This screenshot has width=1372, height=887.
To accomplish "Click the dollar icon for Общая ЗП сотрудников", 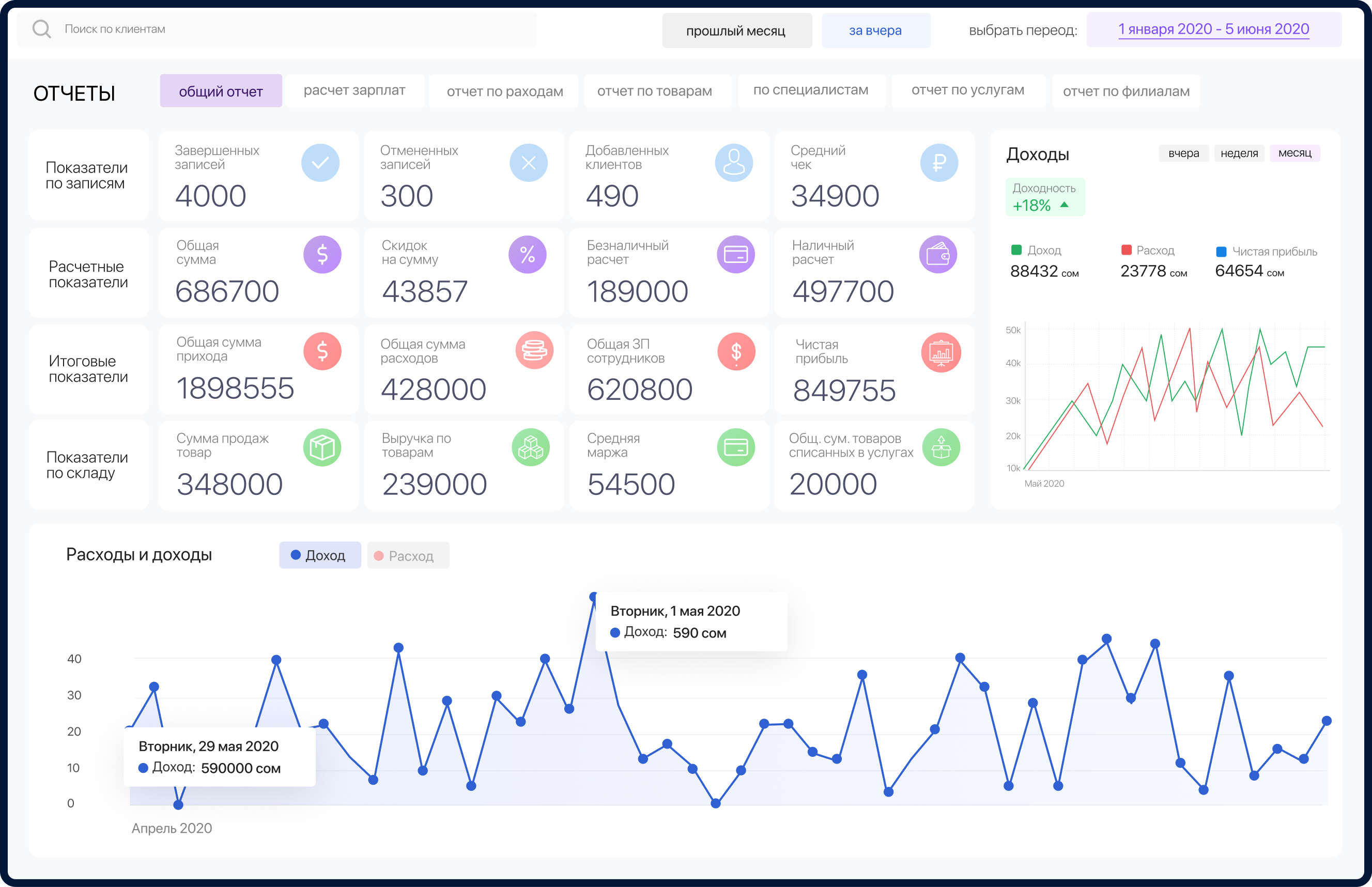I will [737, 351].
